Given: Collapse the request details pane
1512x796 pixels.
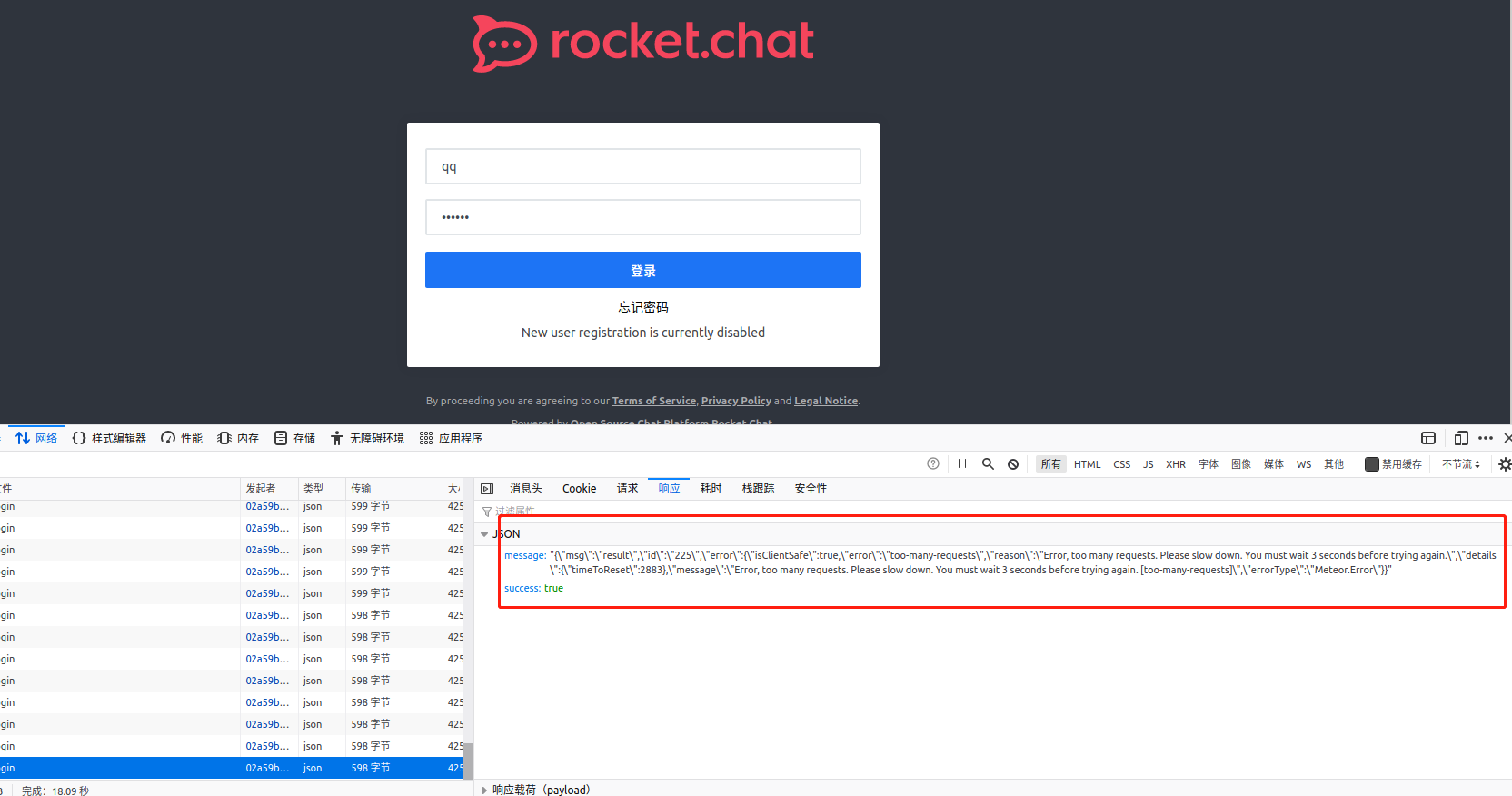Looking at the screenshot, I should [x=487, y=489].
